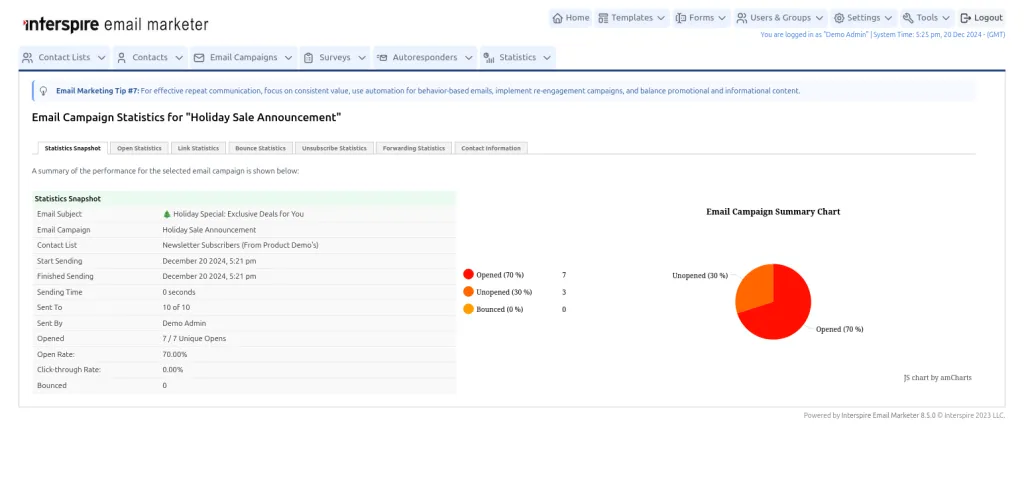Image resolution: width=1024 pixels, height=504 pixels.
Task: Click the 'Email Campaign Summary Chart' title
Action: pyautogui.click(x=773, y=212)
